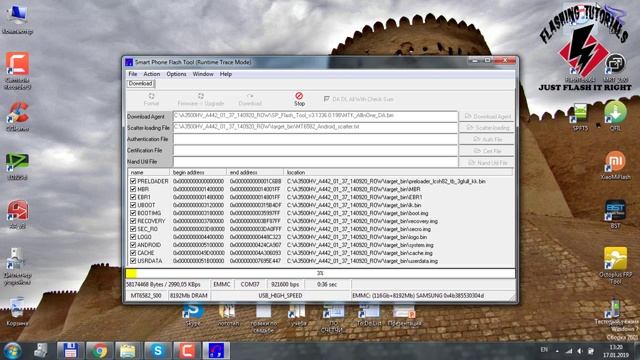
Task: Uncheck the PRELOADER partition checkbox
Action: coord(133,181)
